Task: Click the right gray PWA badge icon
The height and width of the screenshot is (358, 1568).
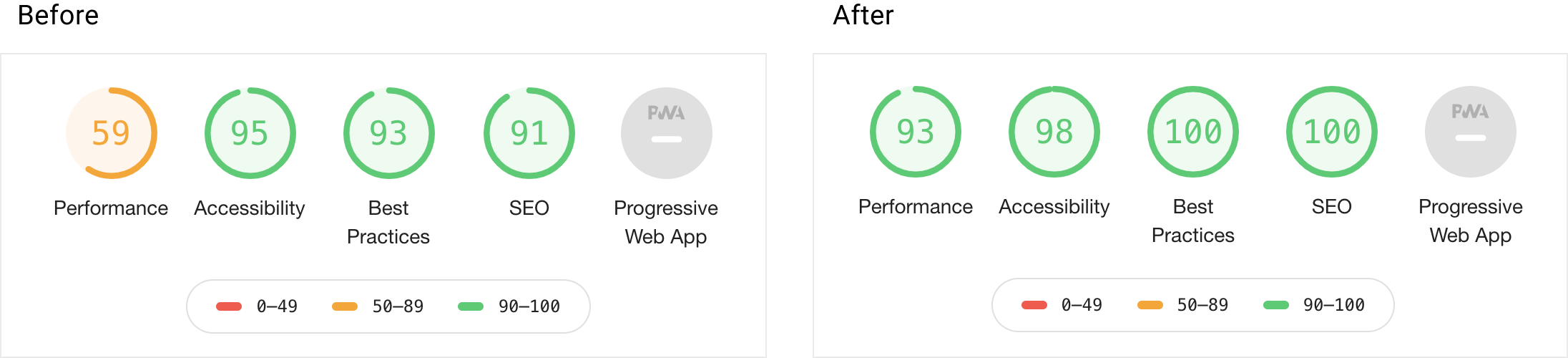Action: 1470,132
